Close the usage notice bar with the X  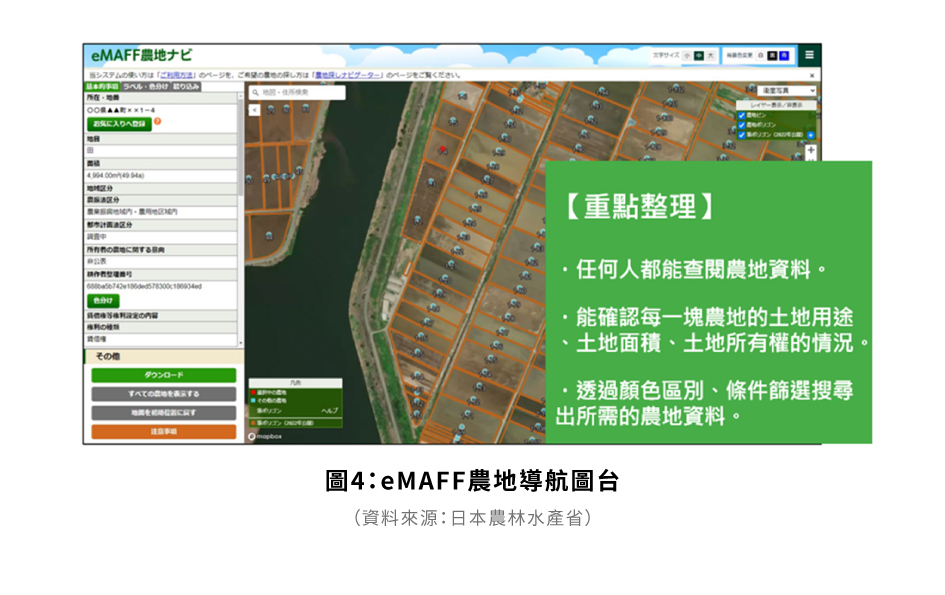click(x=811, y=75)
